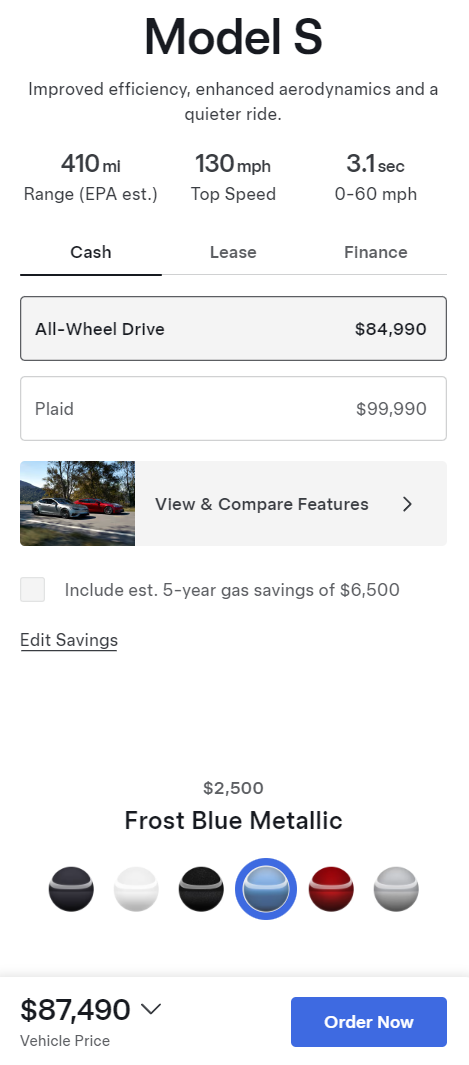Select the All-Wheel Drive trim option
The width and height of the screenshot is (469, 1065).
tap(233, 329)
